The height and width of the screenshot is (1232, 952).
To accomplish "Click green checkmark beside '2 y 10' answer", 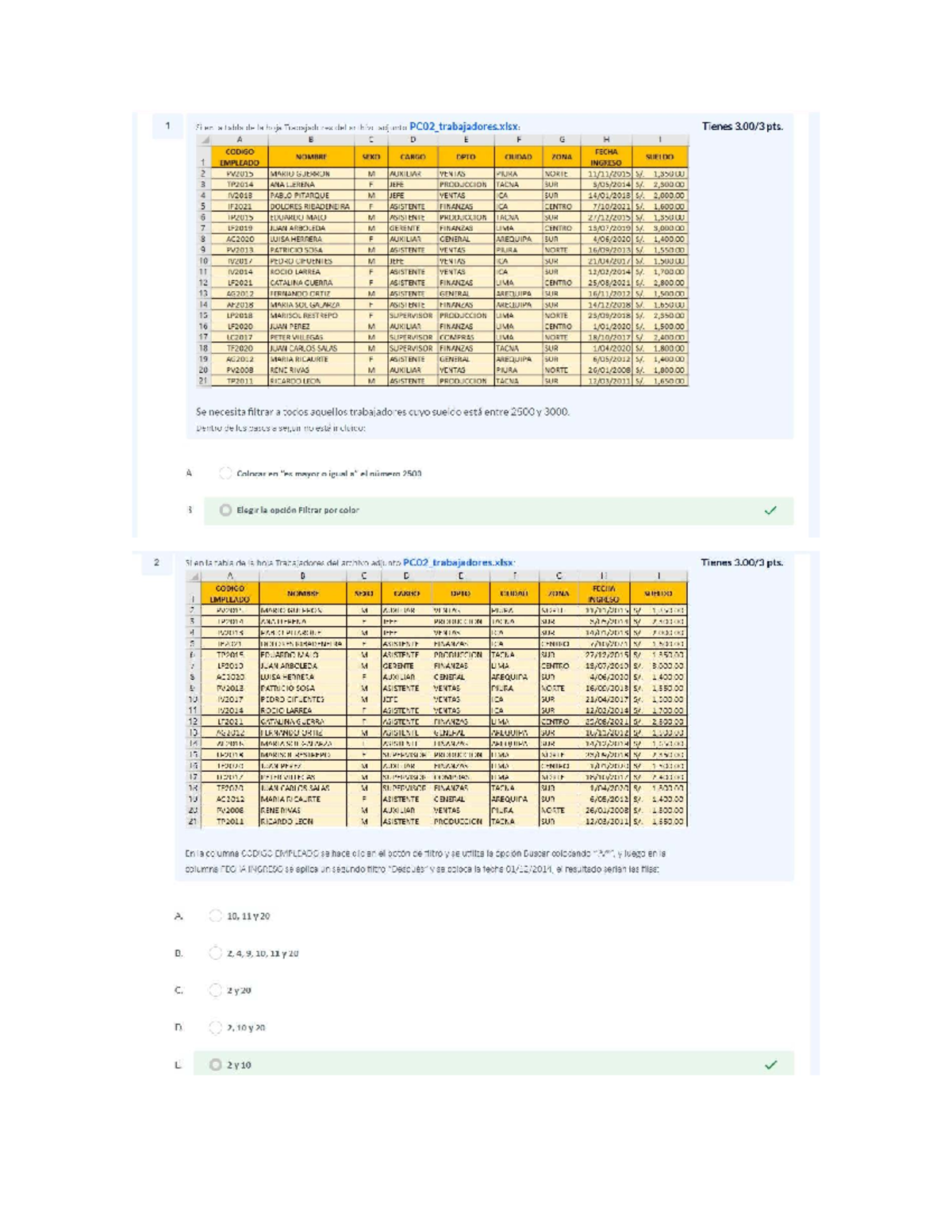I will [770, 1065].
